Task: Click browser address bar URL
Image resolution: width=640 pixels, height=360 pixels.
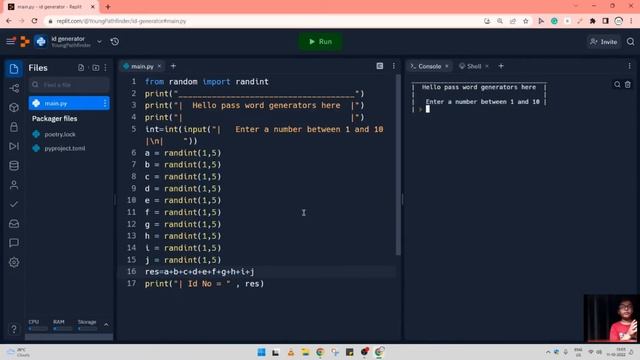Action: pos(121,21)
